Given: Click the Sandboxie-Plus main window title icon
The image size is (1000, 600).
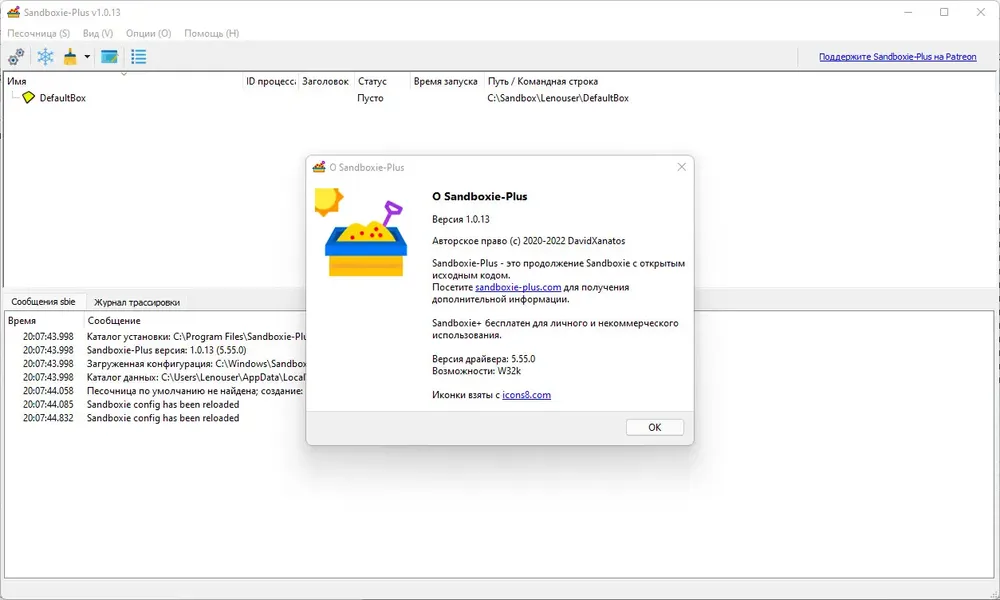Looking at the screenshot, I should (13, 12).
